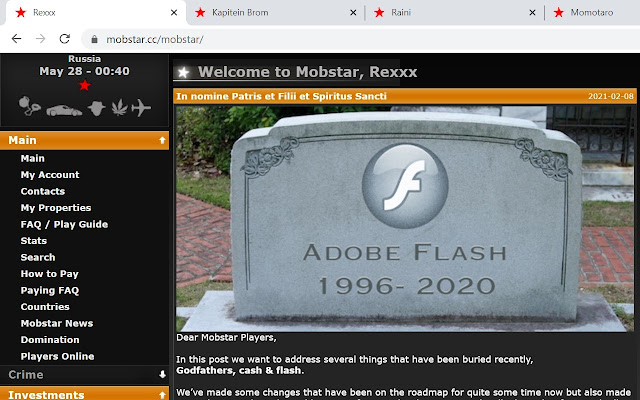Click the Welcome to Mobstar, Rexxx heading
Screen dimensions: 640x400
[307, 72]
